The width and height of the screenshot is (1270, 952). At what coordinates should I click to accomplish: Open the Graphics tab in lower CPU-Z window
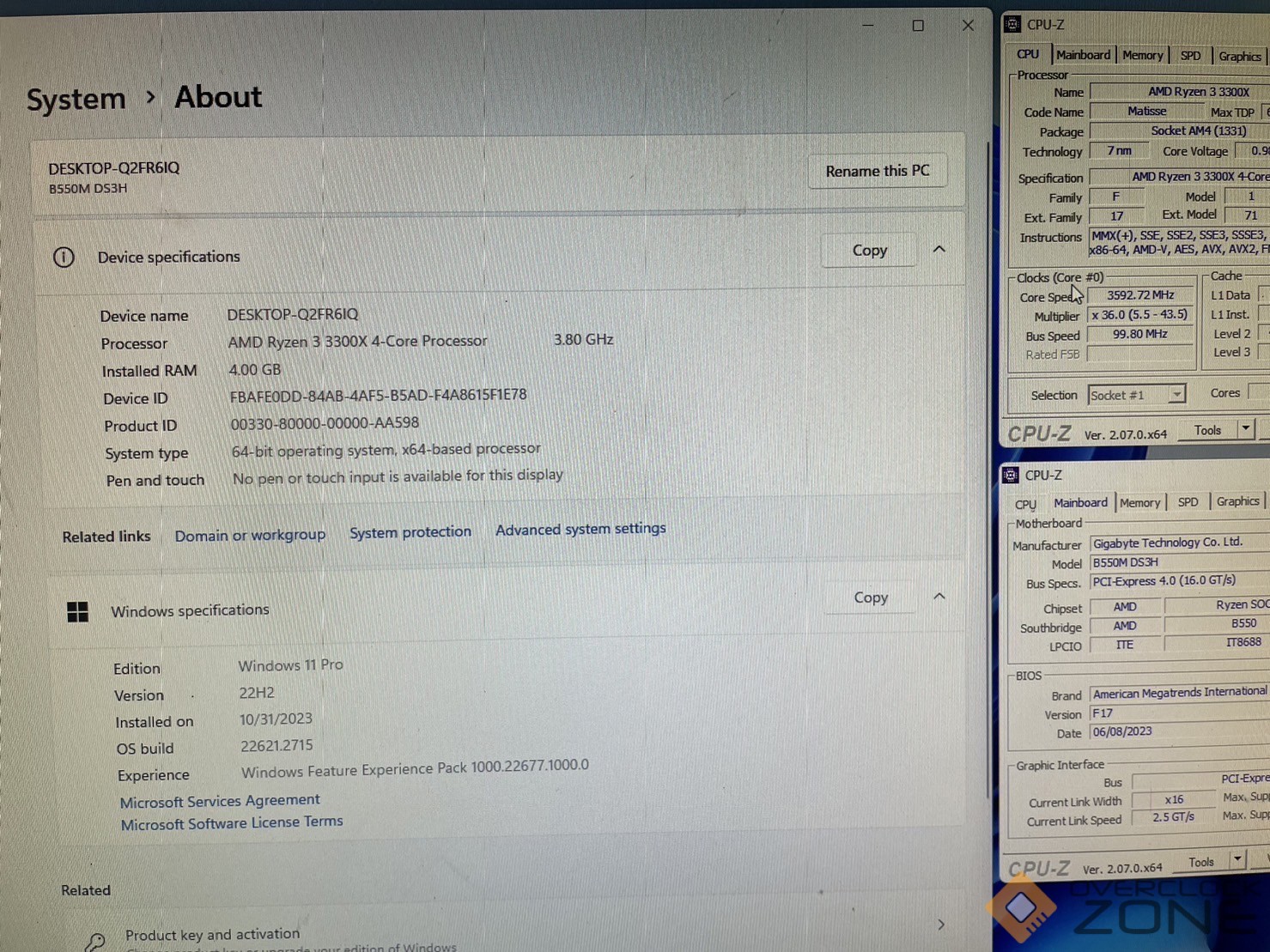1238,501
